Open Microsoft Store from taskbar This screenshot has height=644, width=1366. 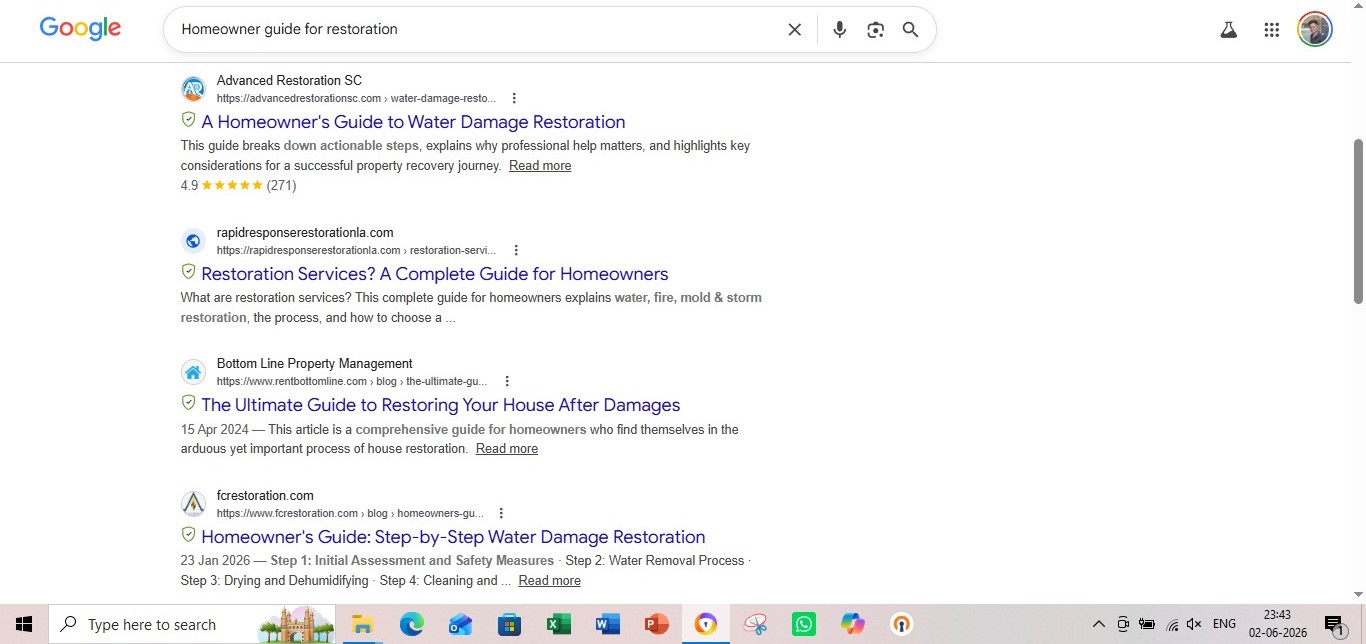[509, 624]
